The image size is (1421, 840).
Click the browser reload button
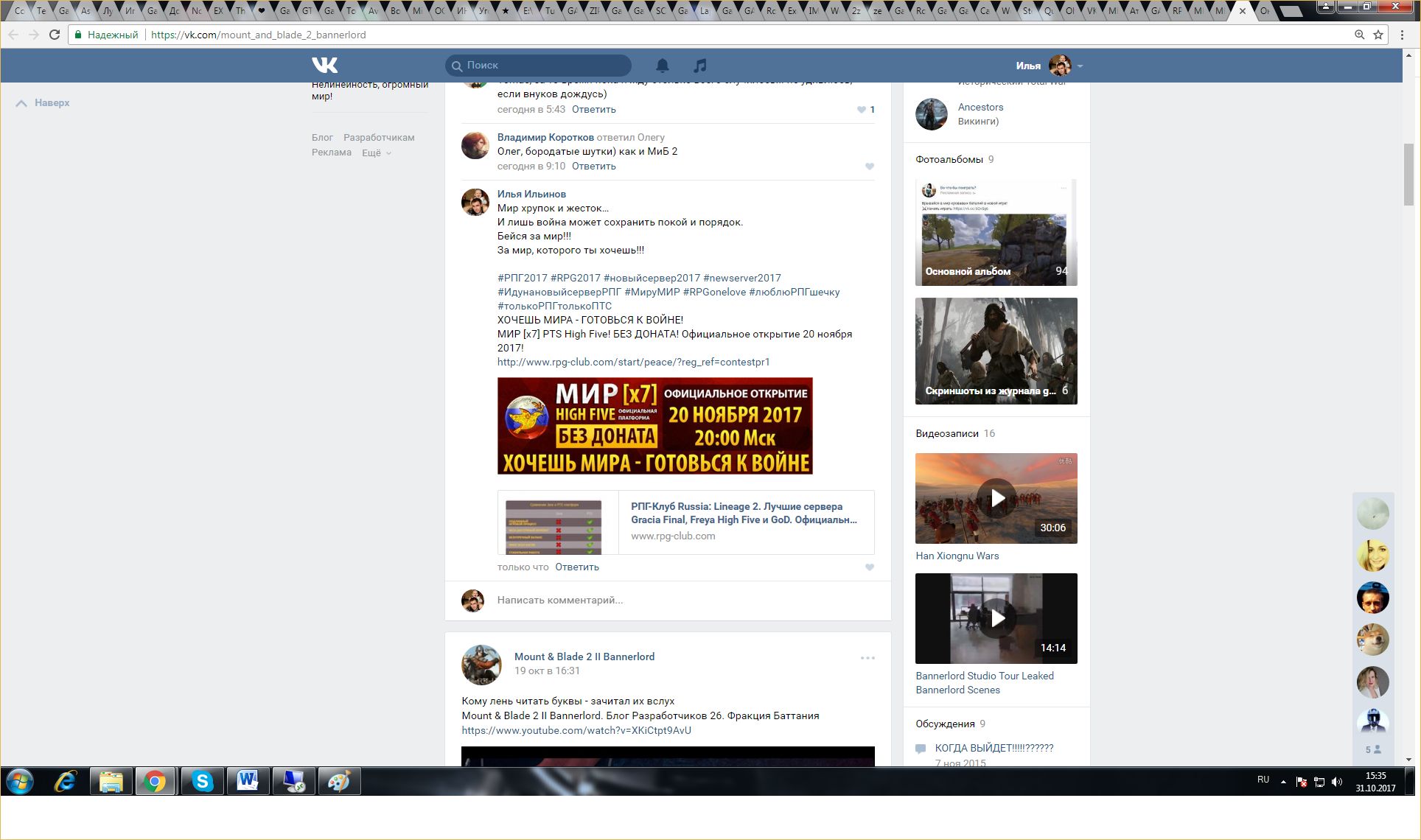click(55, 35)
